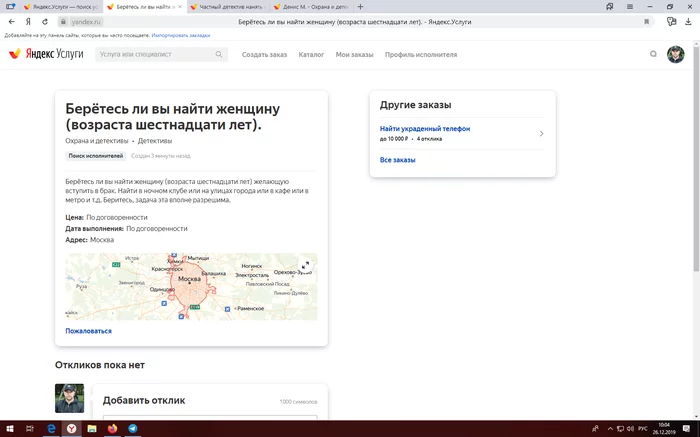Click the language indicator 'РУС'

coord(642,429)
